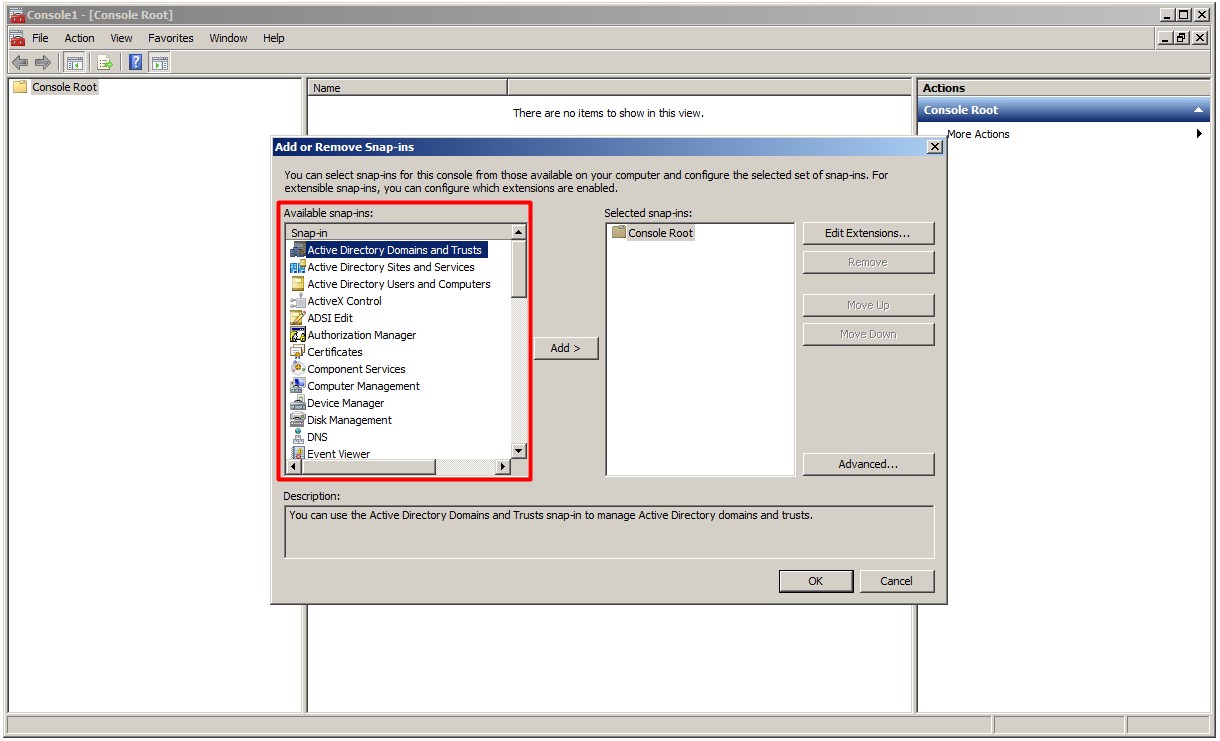The image size is (1220, 741).
Task: Click the Edit Extensions... button
Action: point(867,233)
